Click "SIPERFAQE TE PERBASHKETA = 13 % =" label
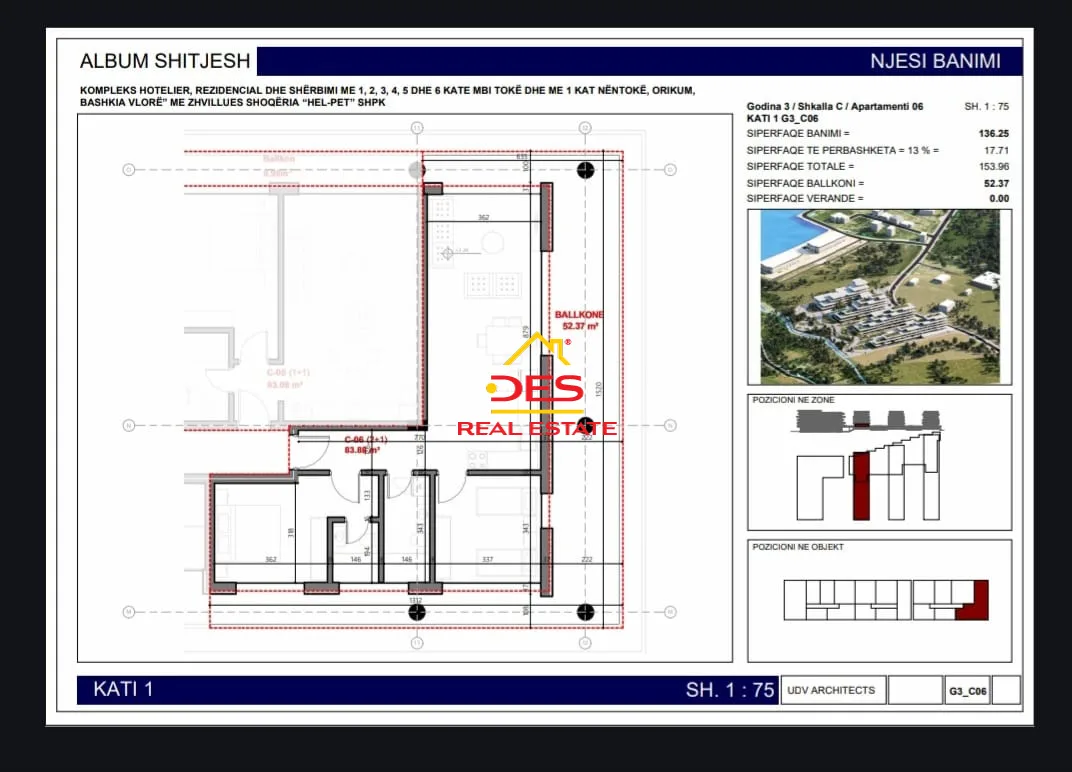Viewport: 1072px width, 772px height. (842, 150)
